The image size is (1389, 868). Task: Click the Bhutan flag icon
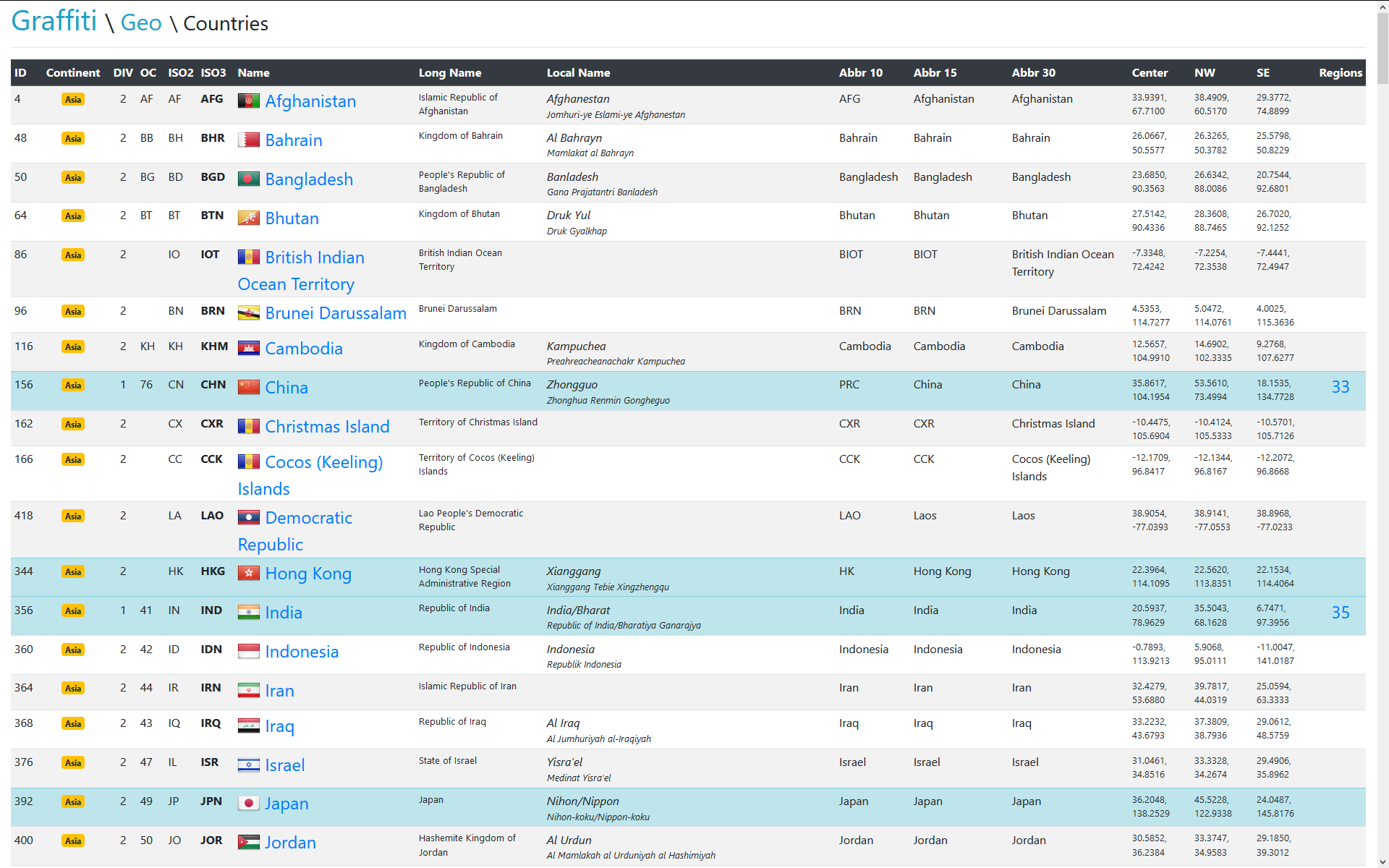coord(248,218)
